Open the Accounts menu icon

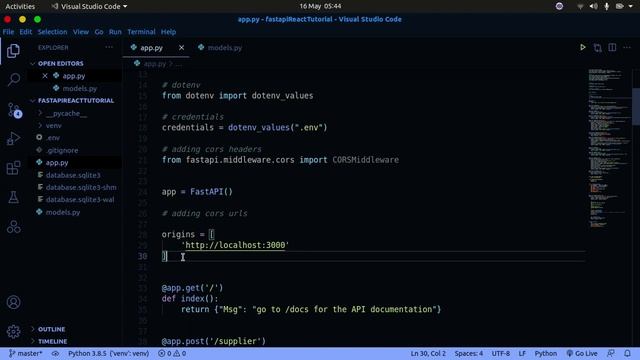pos(13,302)
